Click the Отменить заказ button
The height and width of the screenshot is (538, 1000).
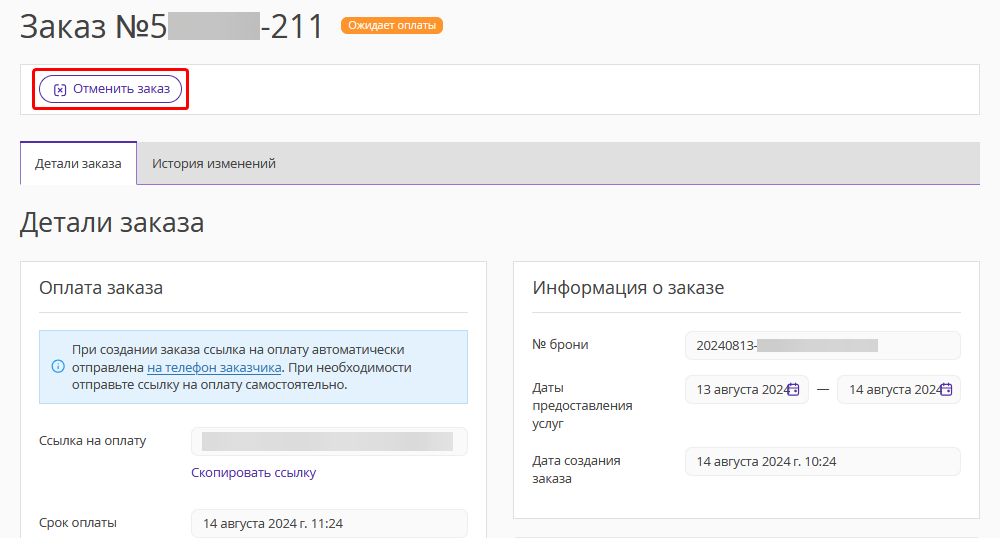coord(110,89)
